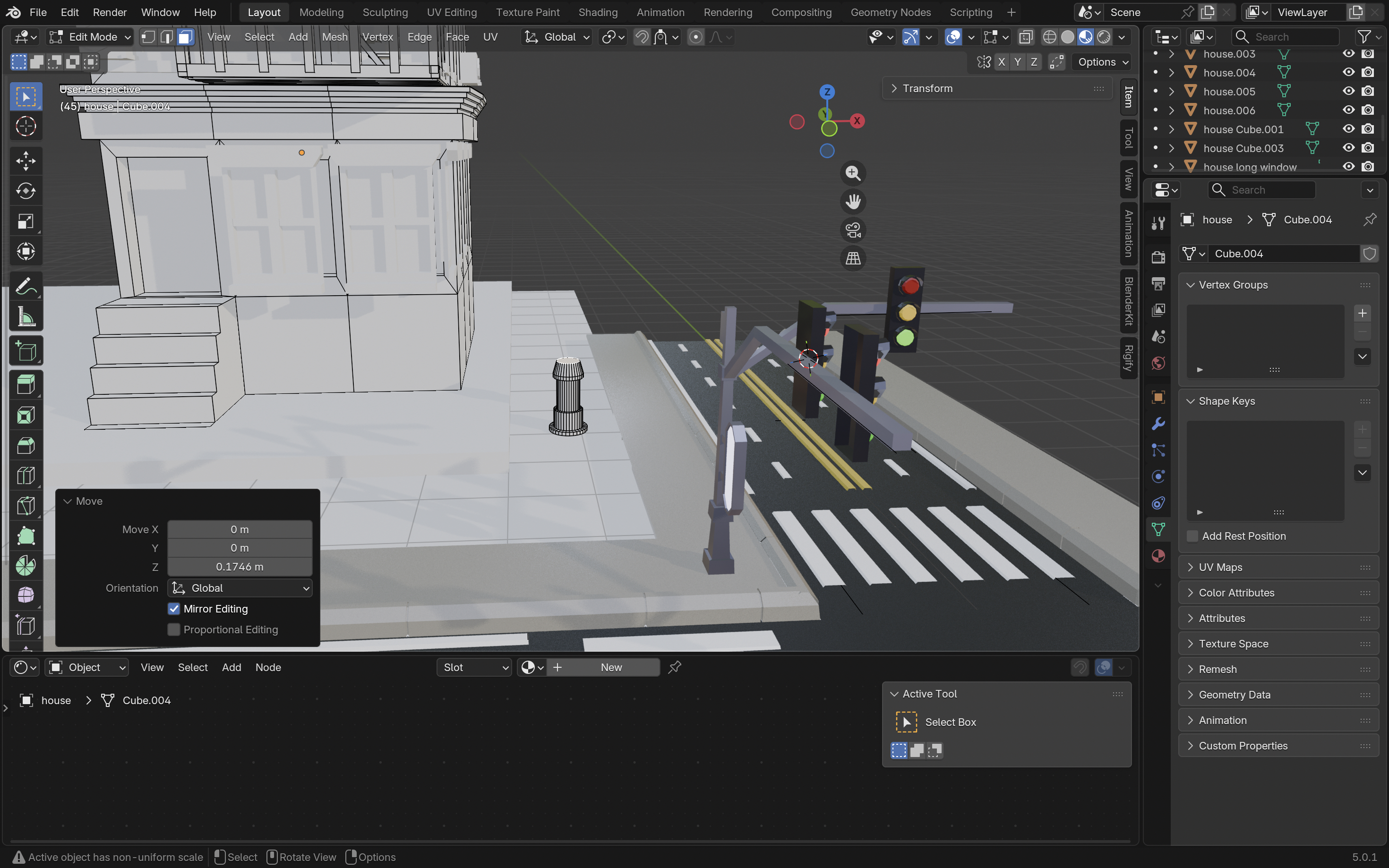Viewport: 1389px width, 868px height.
Task: Click New material button
Action: click(603, 667)
